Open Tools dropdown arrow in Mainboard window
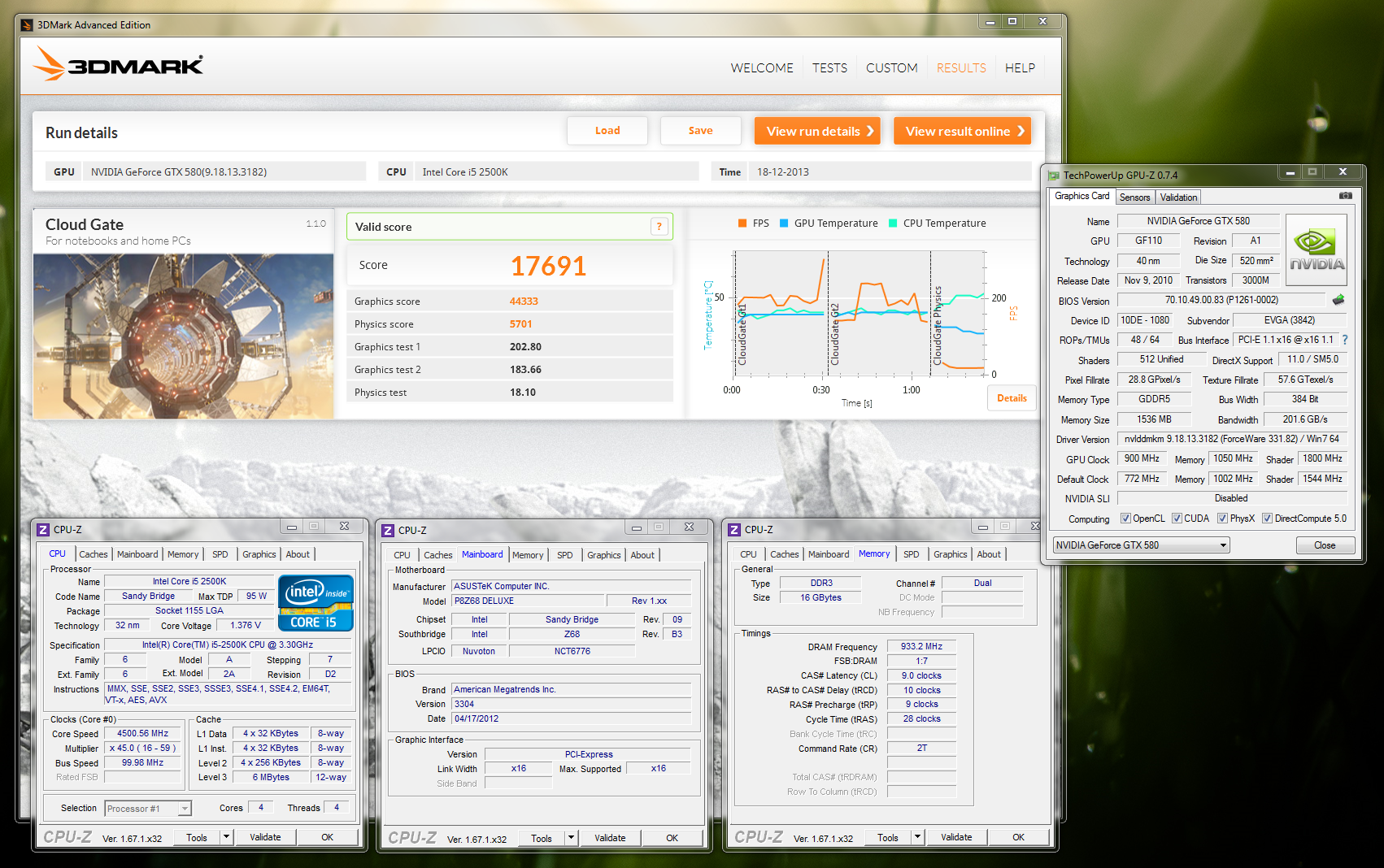 click(572, 838)
